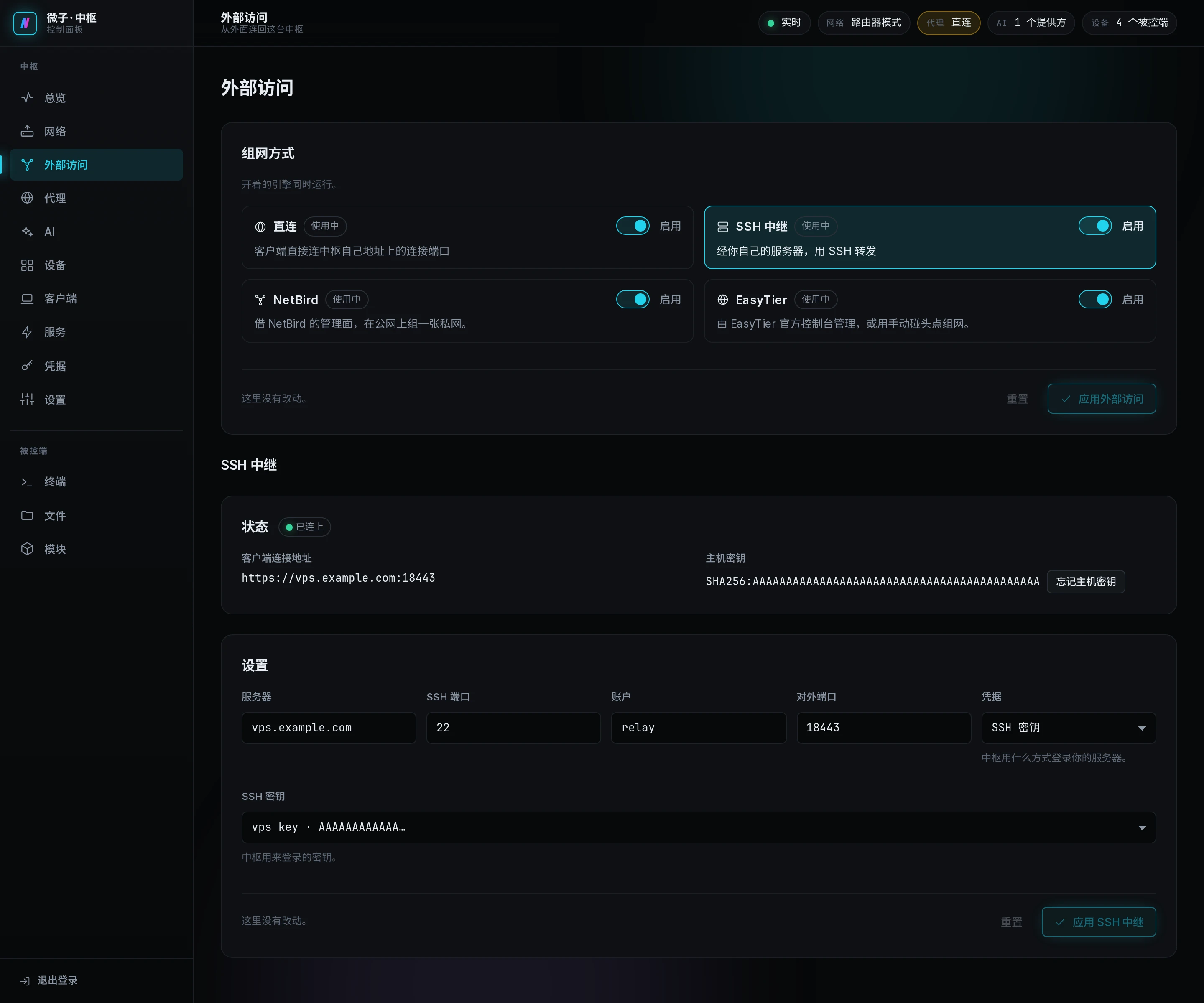Click the 应用 SSH 中继 button
Image resolution: width=1204 pixels, height=1003 pixels.
pos(1099,922)
